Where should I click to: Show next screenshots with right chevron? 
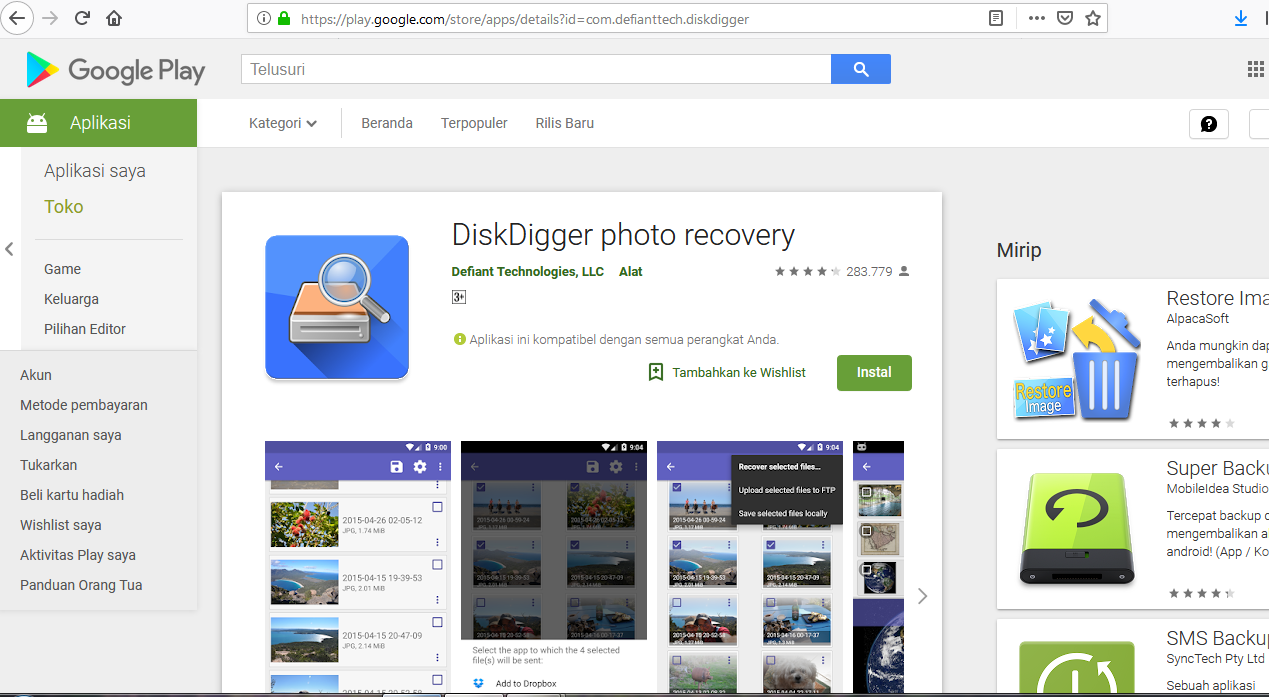click(922, 596)
